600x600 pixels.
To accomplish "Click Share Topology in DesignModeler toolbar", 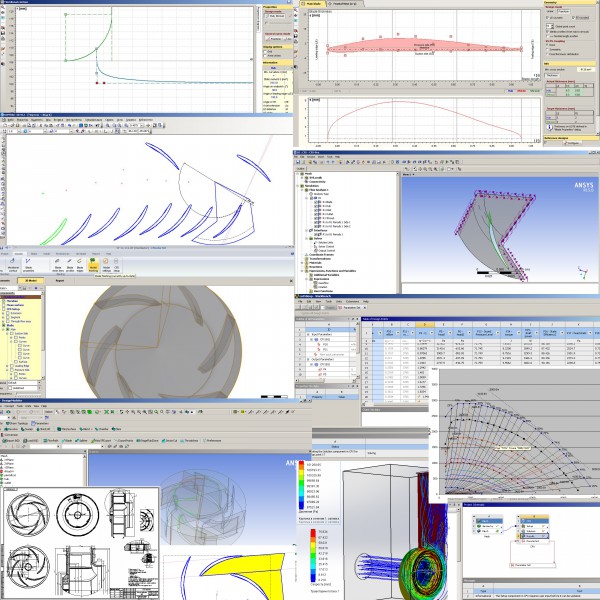I will point(17,424).
